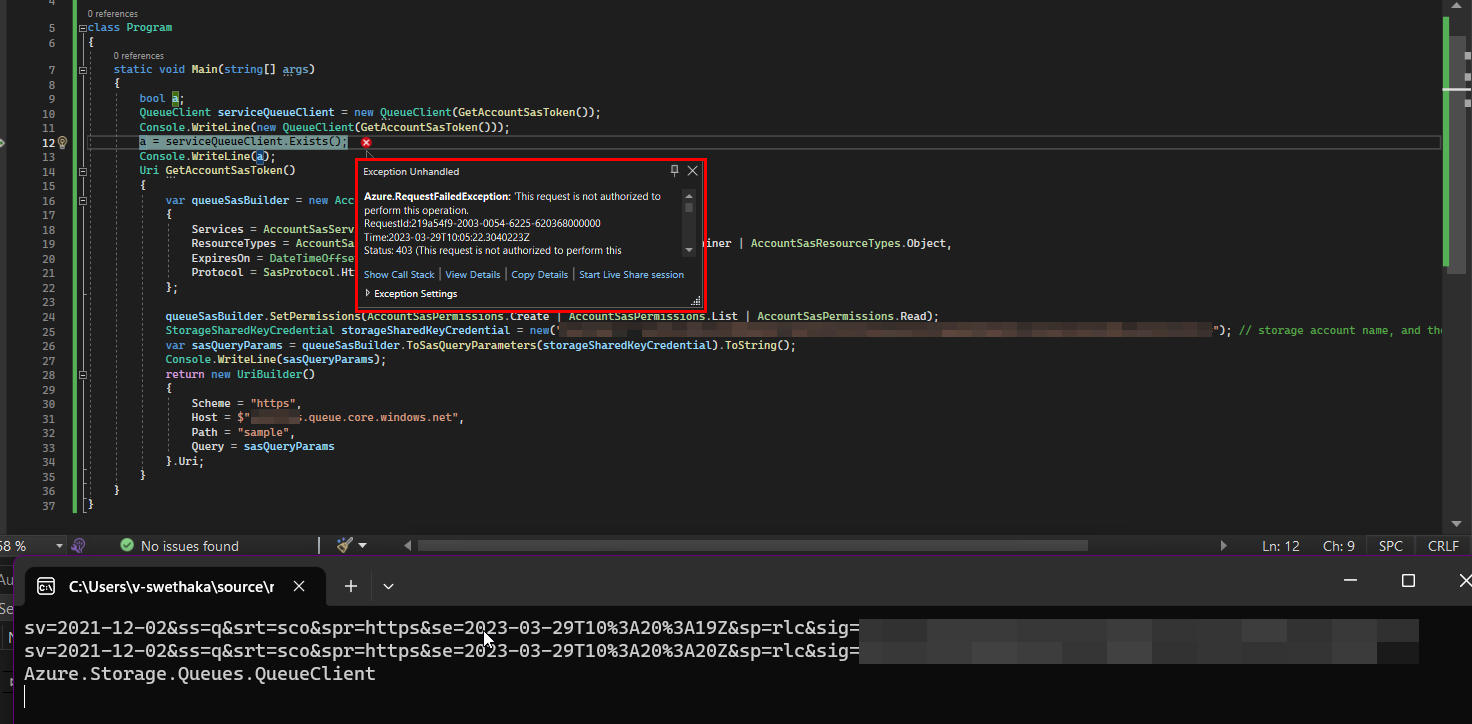Click the Console.WriteLine(sasQueryParams) statement

pos(275,359)
